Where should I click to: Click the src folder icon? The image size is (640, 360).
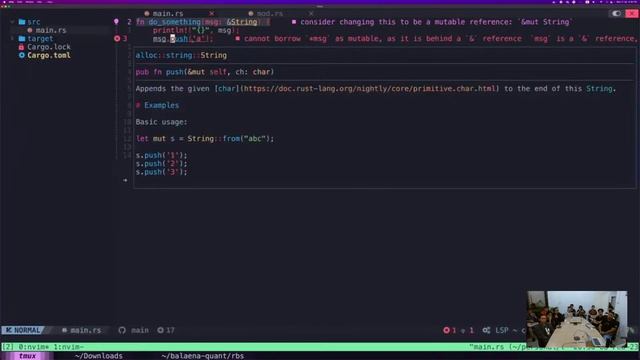point(22,22)
